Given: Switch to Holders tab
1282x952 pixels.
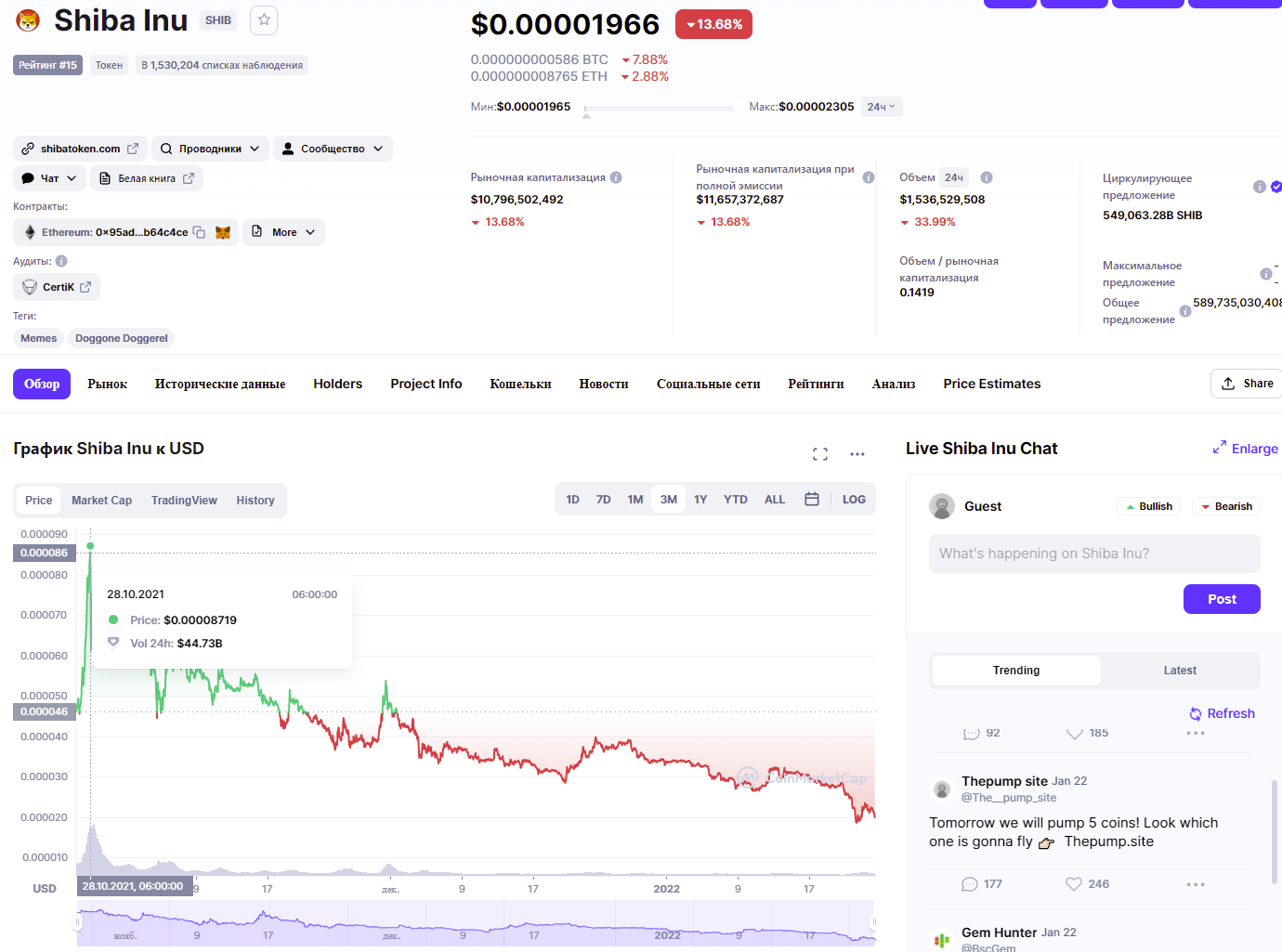Looking at the screenshot, I should coord(338,384).
